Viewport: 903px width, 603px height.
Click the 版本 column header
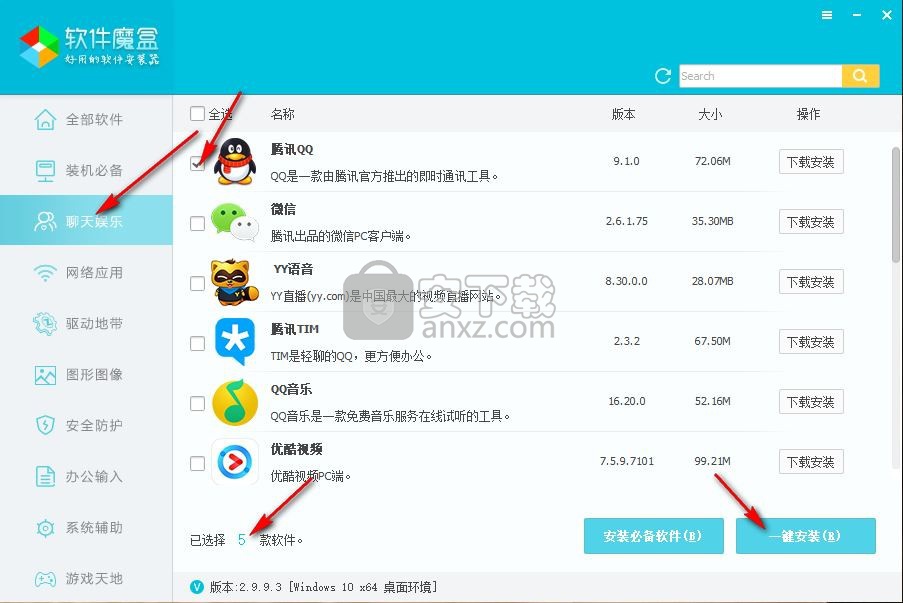point(624,114)
